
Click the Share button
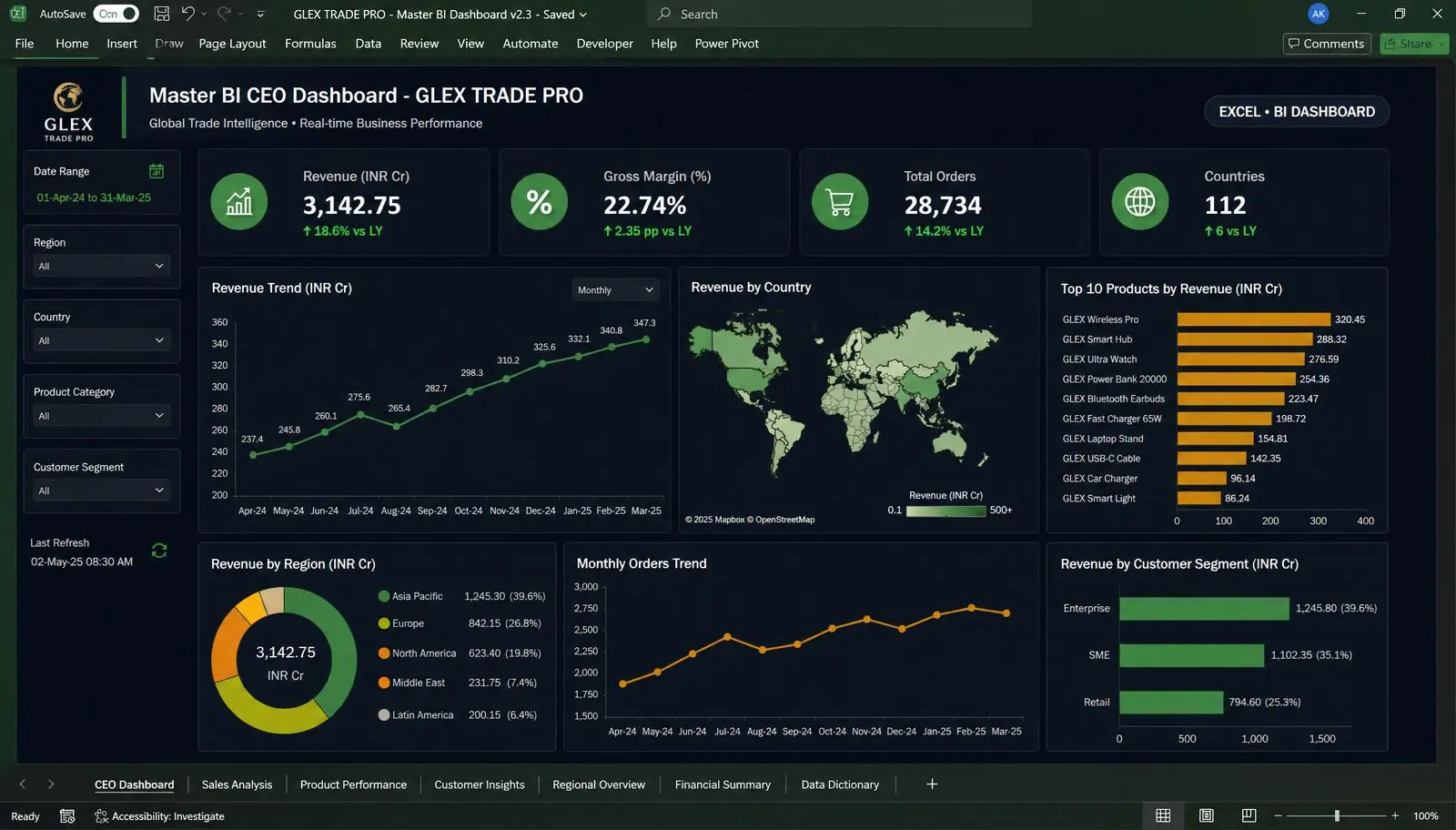tap(1413, 44)
